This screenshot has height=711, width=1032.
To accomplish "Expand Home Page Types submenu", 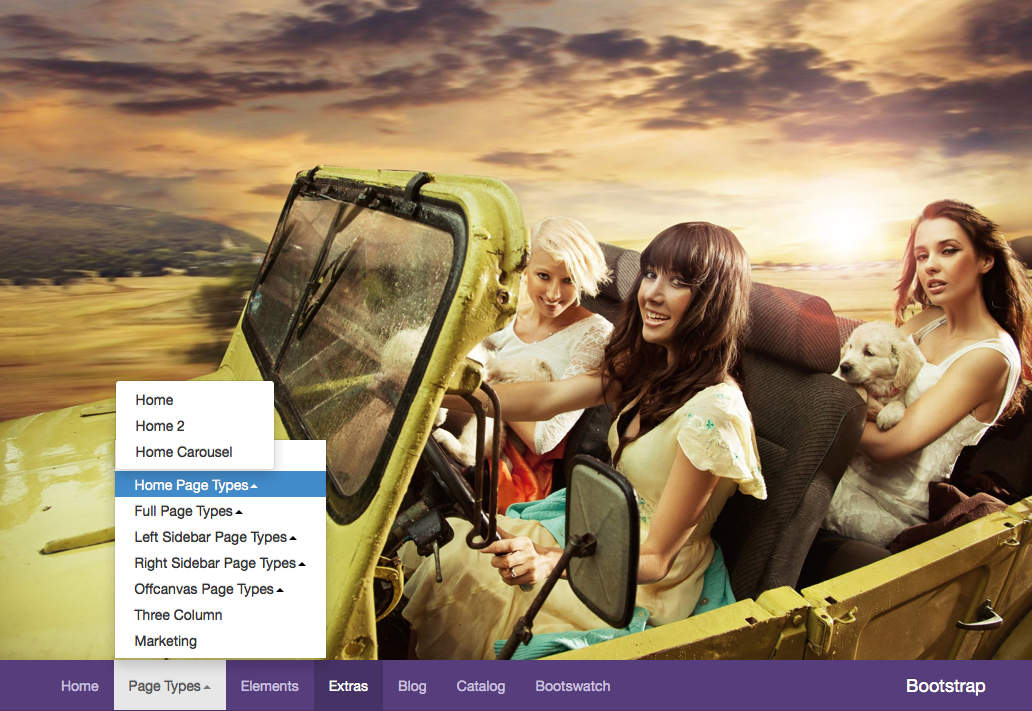I will 220,485.
